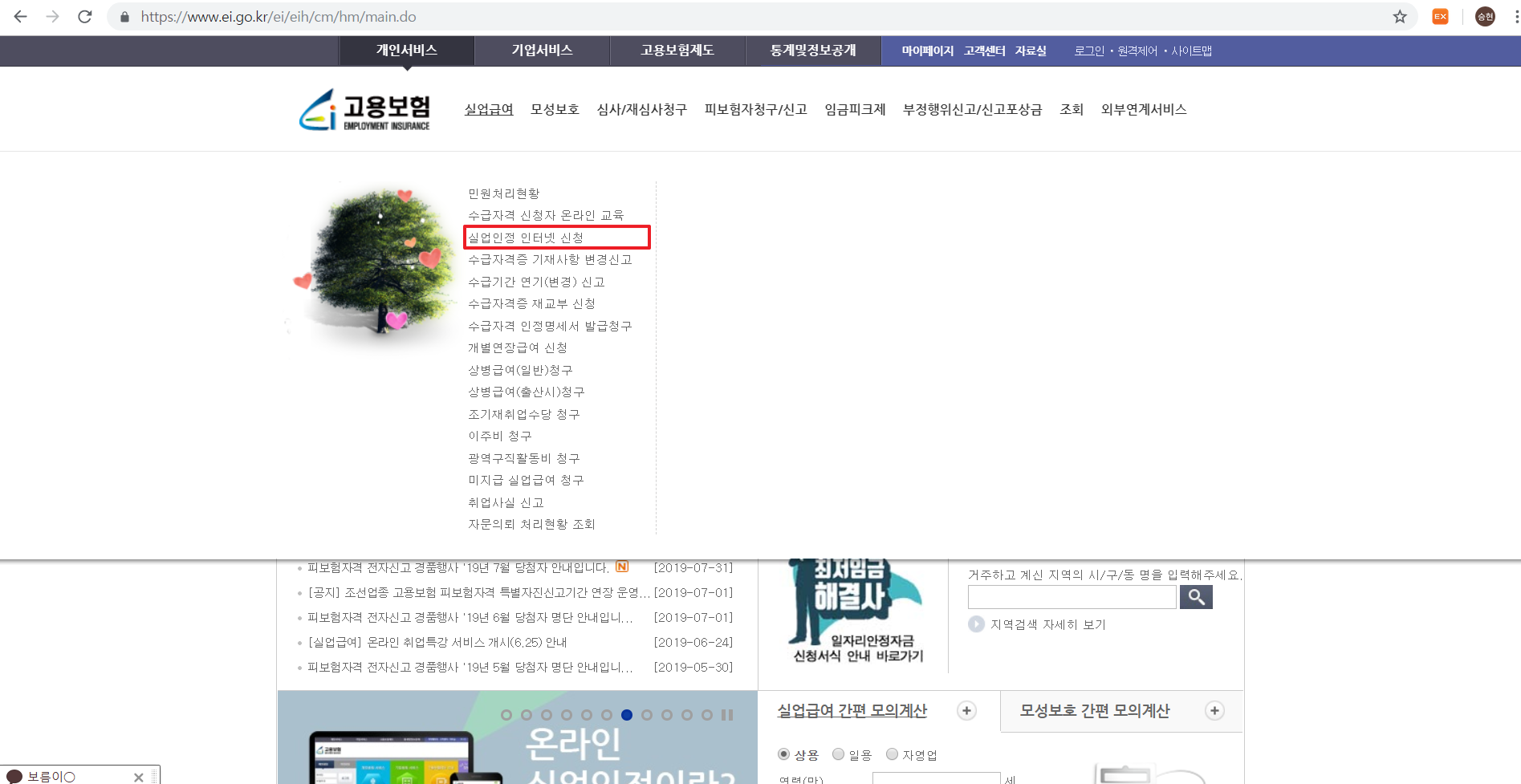Viewport: 1521px width, 784px height.
Task: Bookmark this page with the star icon
Action: (1400, 17)
